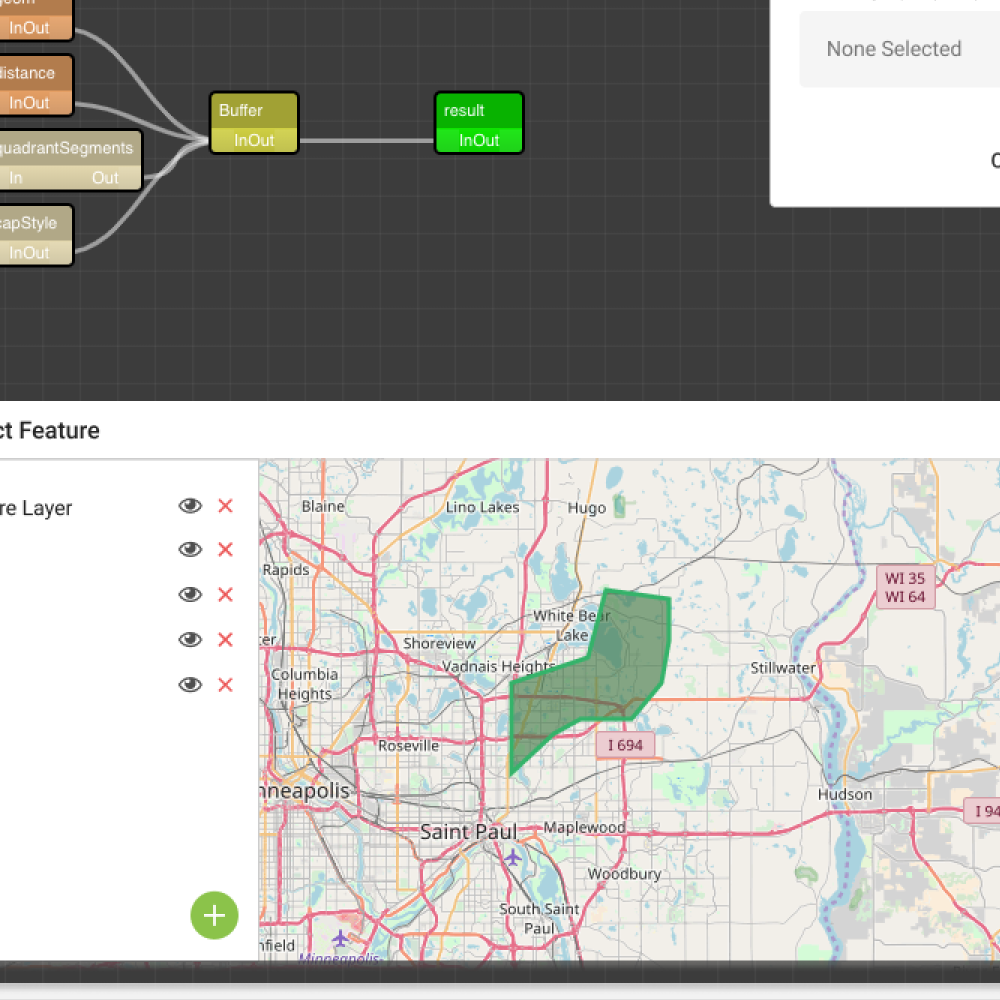Click the InOut port on the Buffer node

click(x=253, y=140)
